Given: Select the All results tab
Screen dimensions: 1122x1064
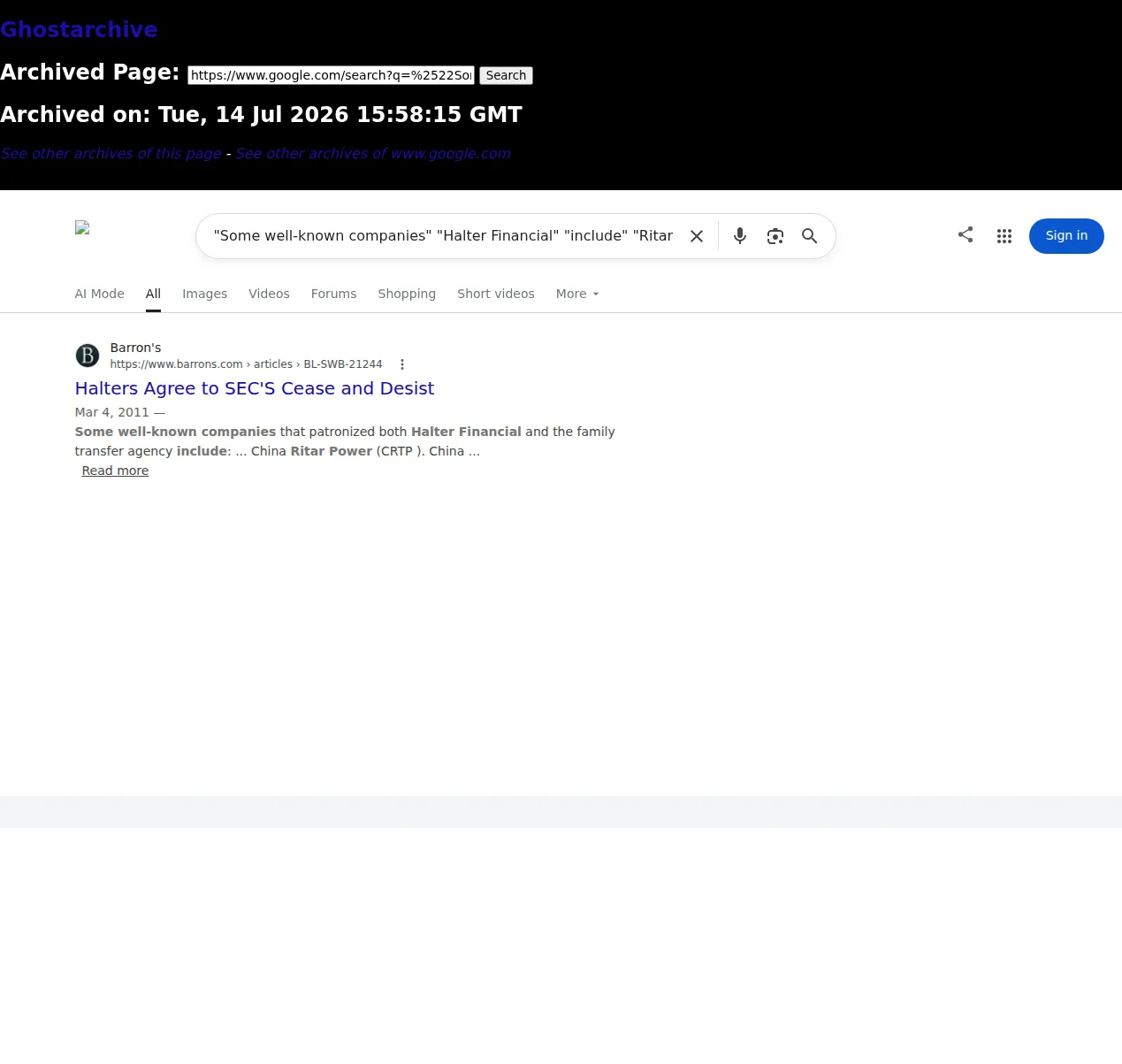Looking at the screenshot, I should point(153,294).
